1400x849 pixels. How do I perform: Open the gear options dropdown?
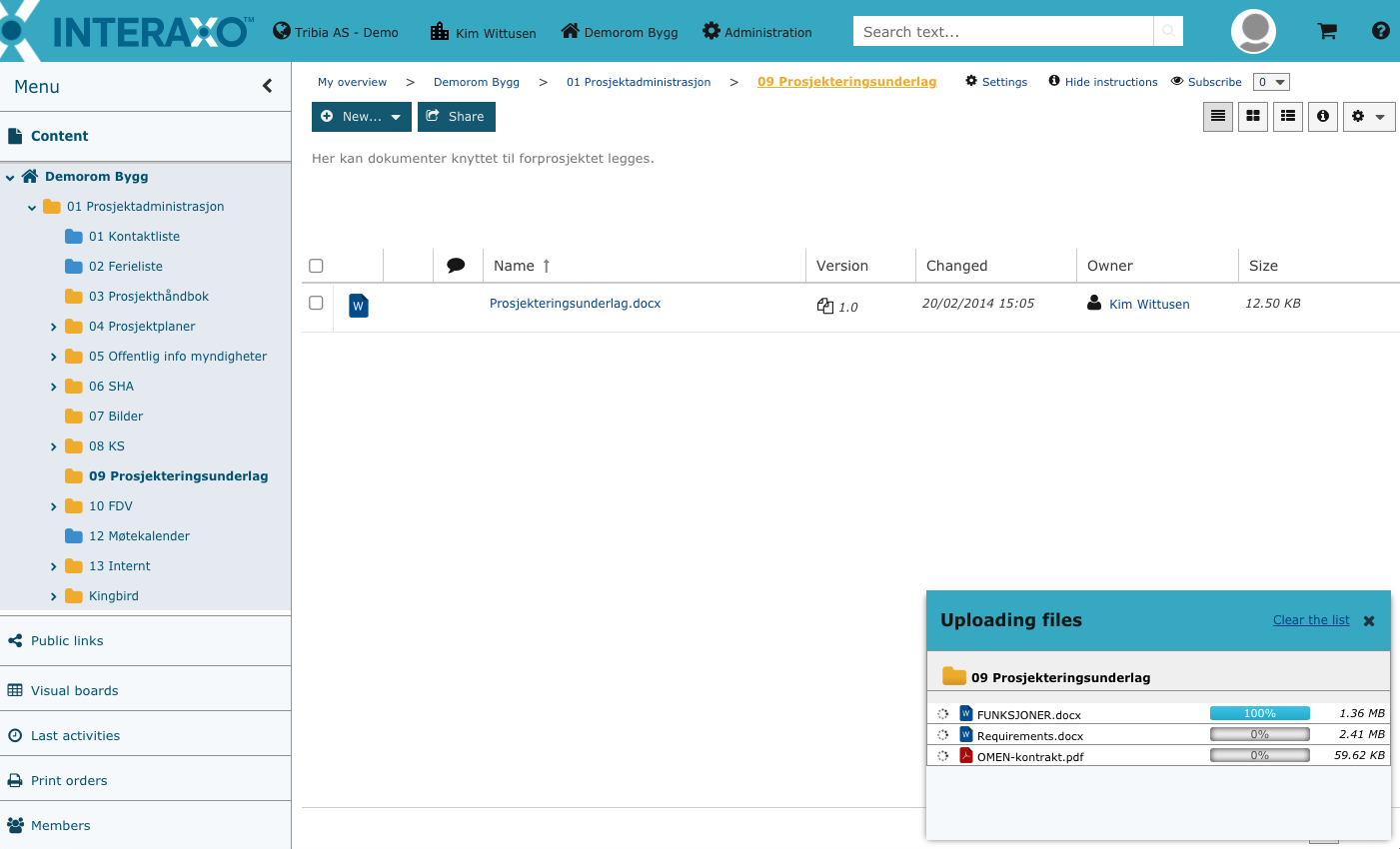point(1368,117)
